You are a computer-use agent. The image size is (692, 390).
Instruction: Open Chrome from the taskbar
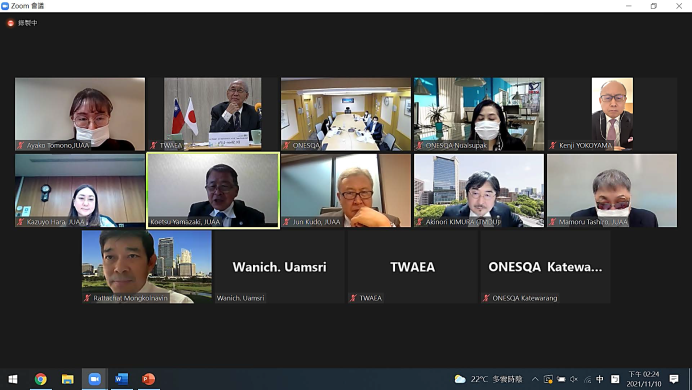pyautogui.click(x=41, y=379)
